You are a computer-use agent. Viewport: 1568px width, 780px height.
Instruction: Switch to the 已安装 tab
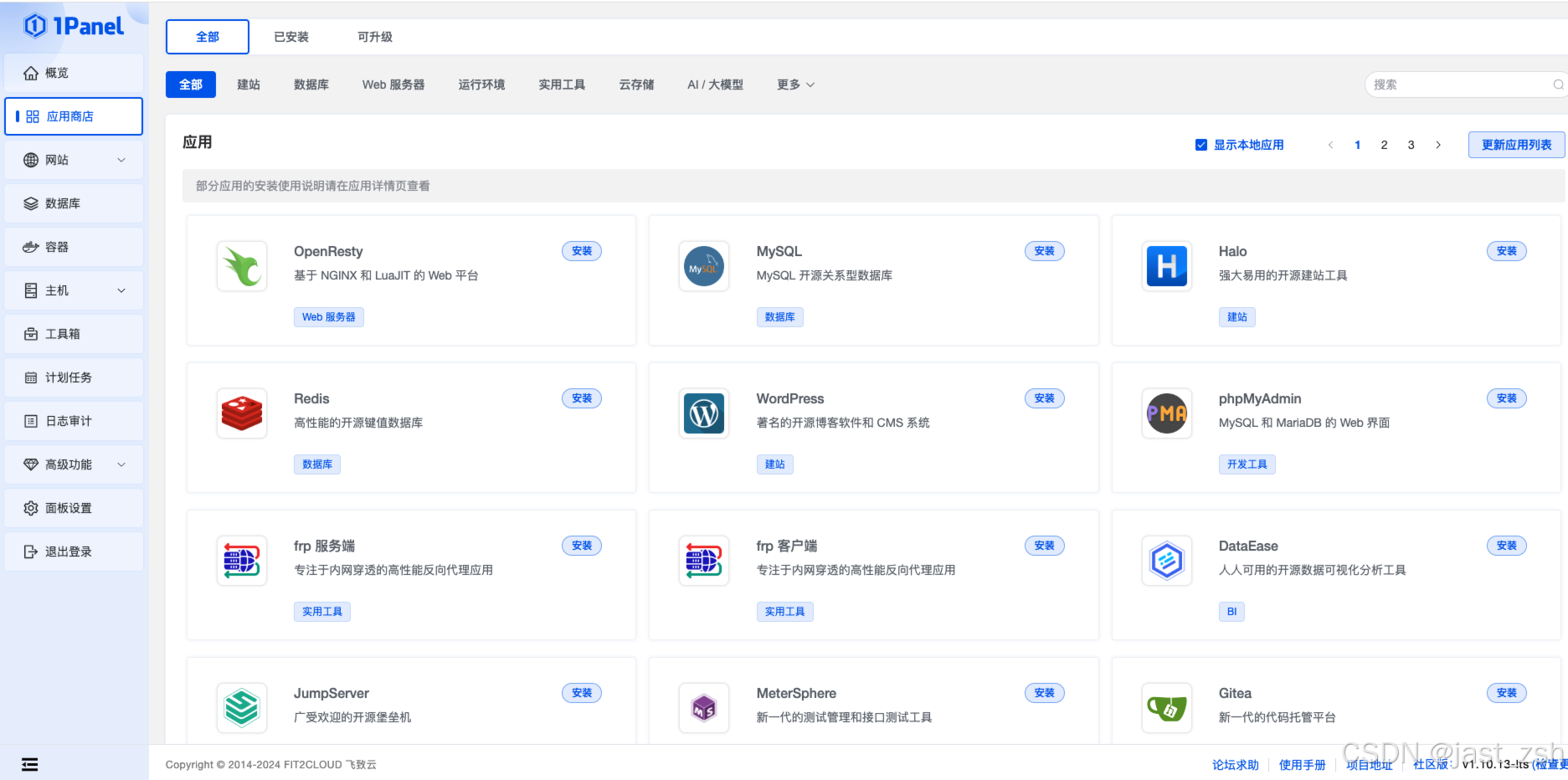(291, 37)
